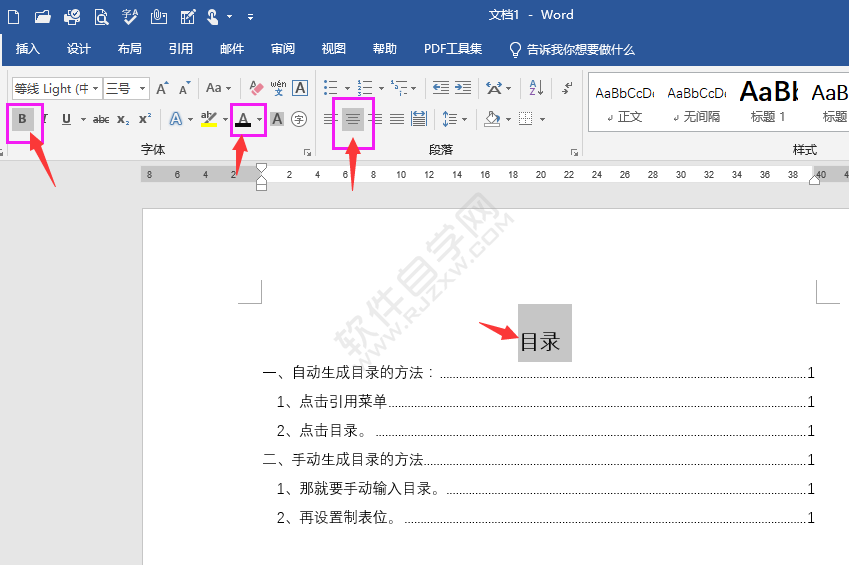
Task: Open Font dialog launcher
Action: [308, 152]
